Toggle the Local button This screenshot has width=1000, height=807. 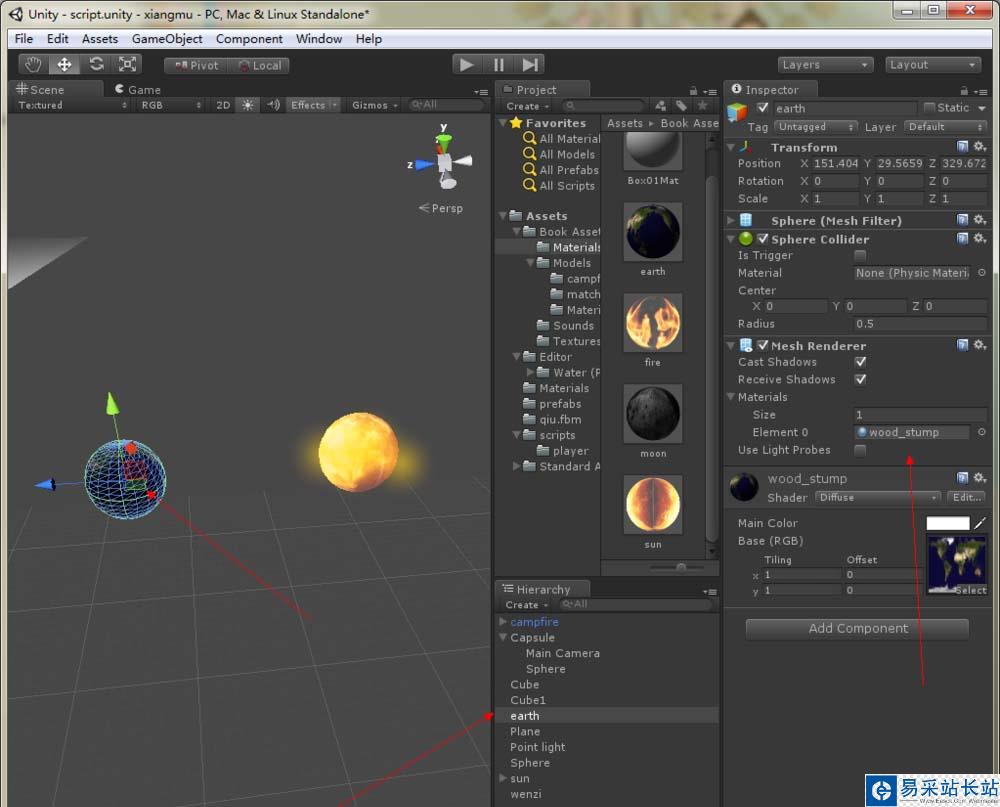pos(259,65)
